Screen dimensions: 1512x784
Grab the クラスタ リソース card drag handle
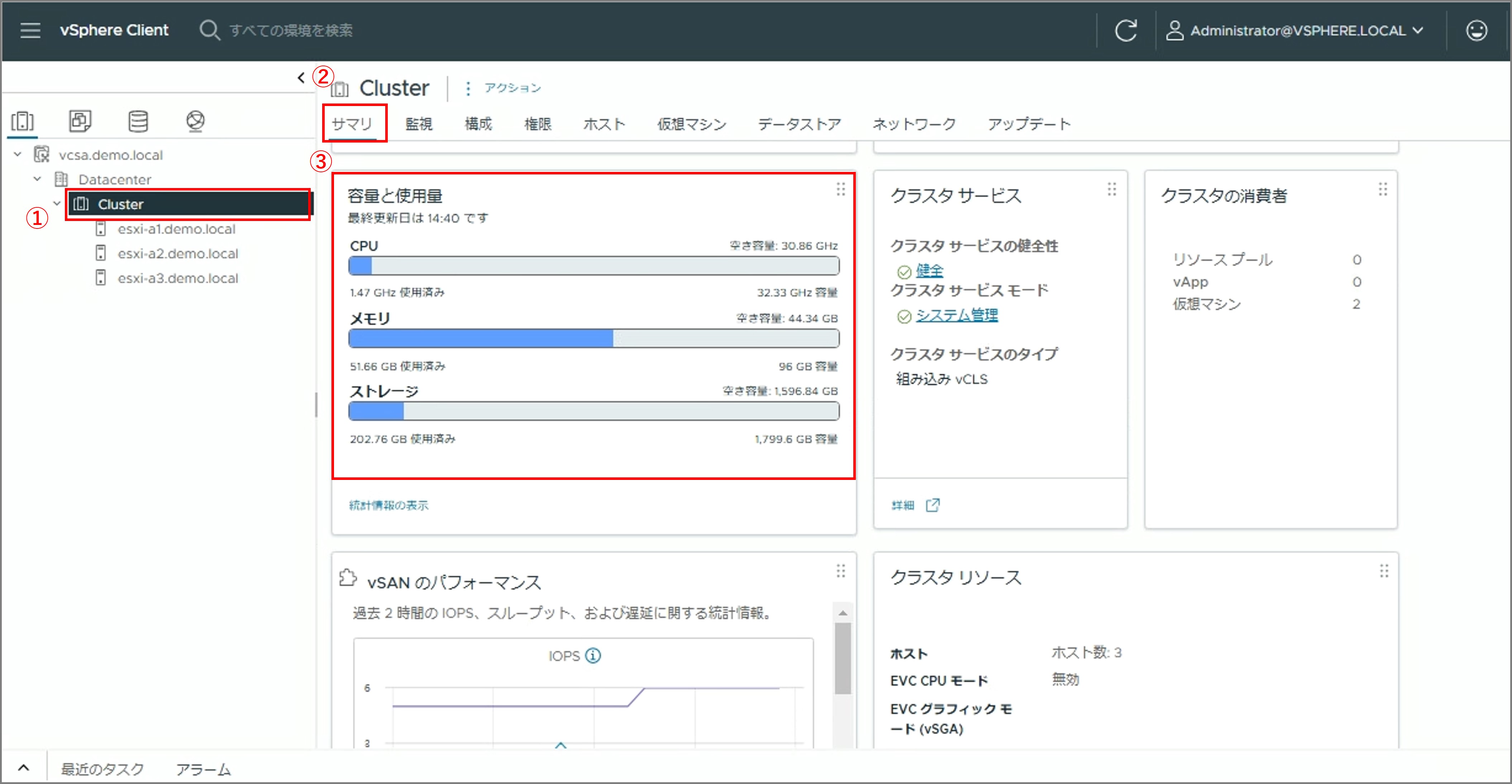click(1384, 571)
